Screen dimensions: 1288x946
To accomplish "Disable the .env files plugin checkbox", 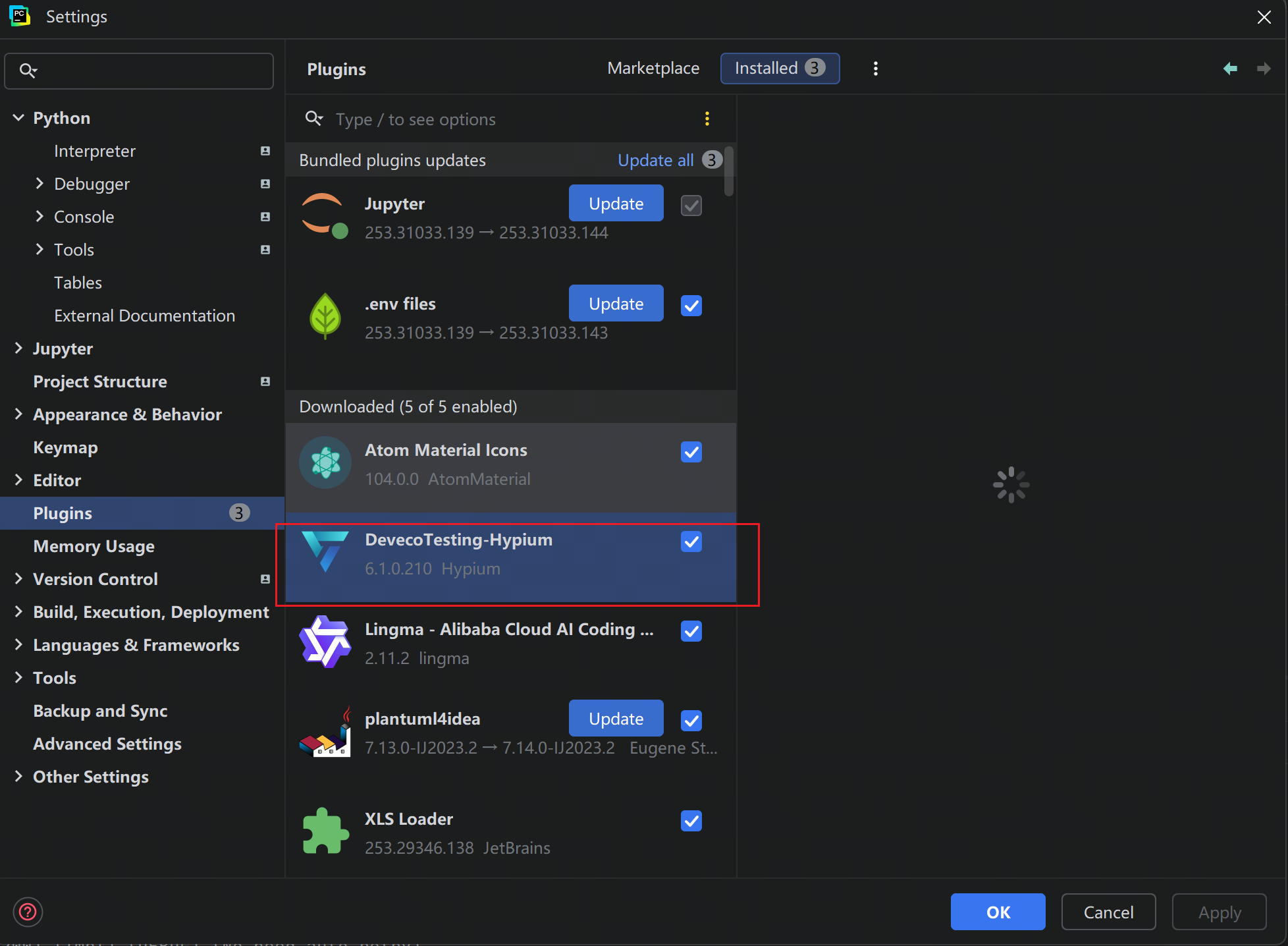I will point(691,306).
